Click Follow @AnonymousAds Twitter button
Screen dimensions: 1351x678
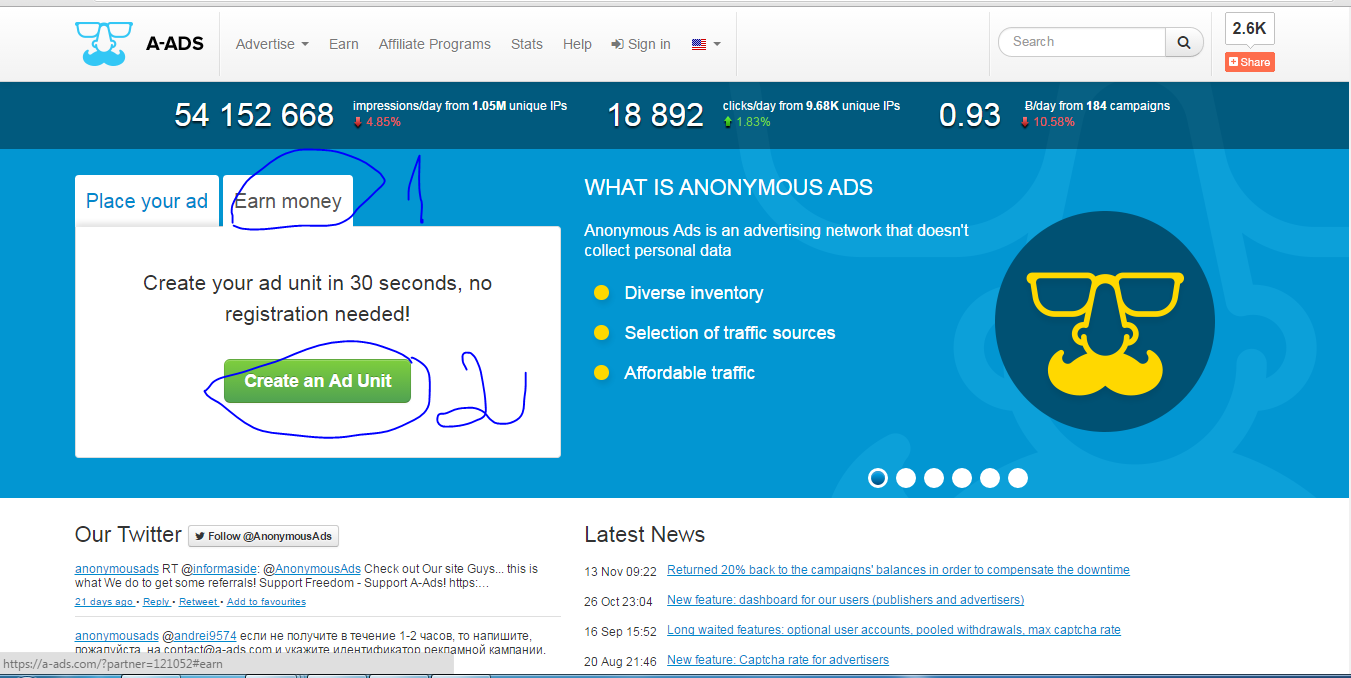point(264,536)
